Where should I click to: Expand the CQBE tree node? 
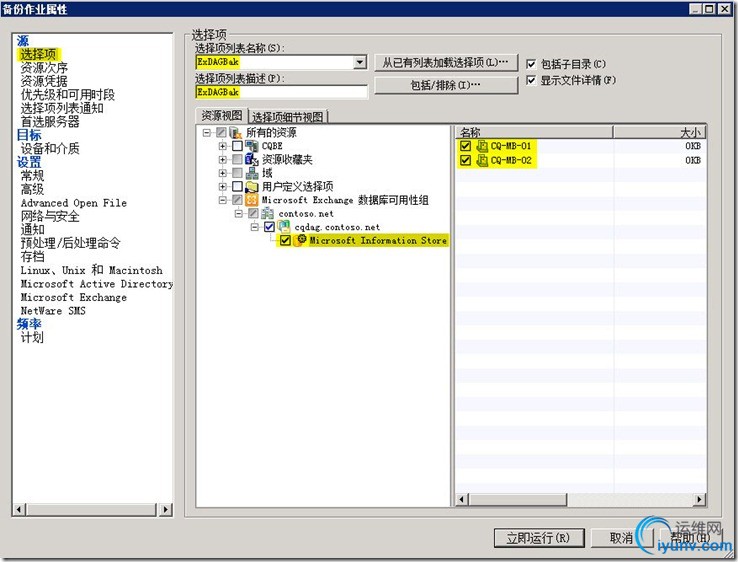tap(223, 146)
